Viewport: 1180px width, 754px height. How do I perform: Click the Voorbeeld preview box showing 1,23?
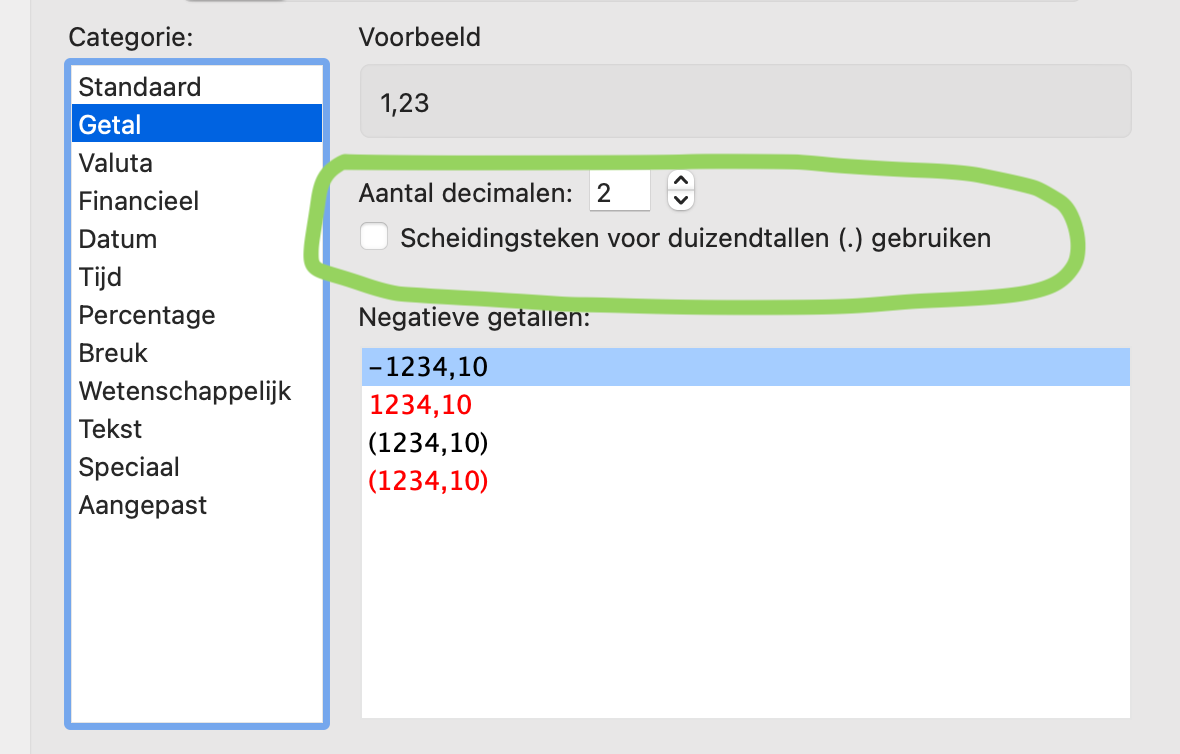tap(746, 102)
